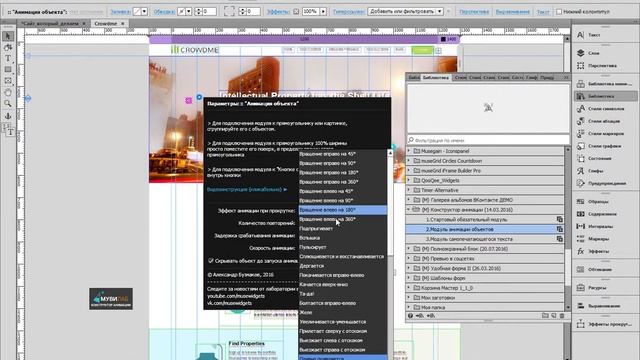The image size is (640, 360).
Task: Open the Гиперссылки link
Action: [x=348, y=12]
